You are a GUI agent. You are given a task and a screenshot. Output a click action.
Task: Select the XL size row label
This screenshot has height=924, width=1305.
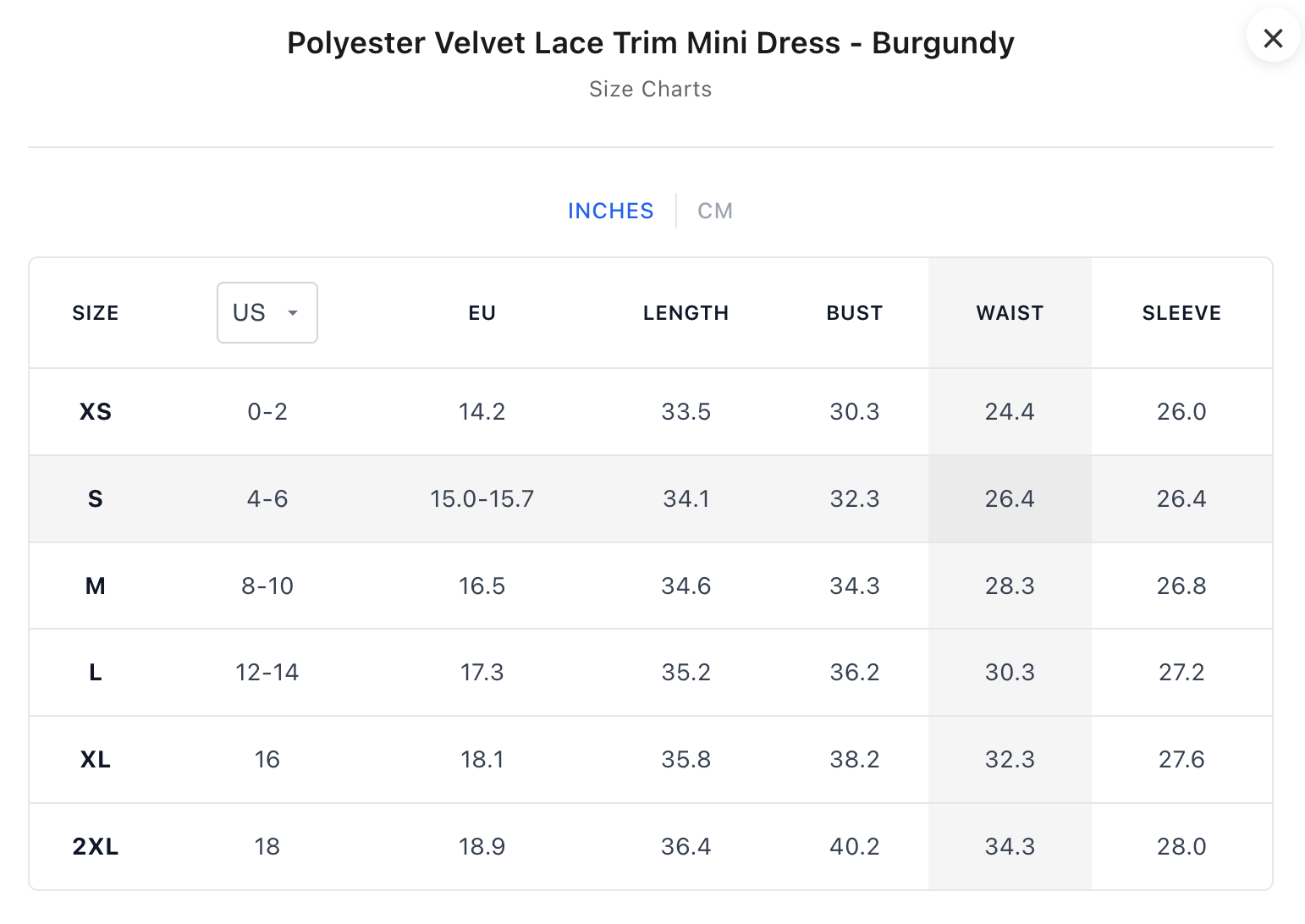click(x=96, y=760)
